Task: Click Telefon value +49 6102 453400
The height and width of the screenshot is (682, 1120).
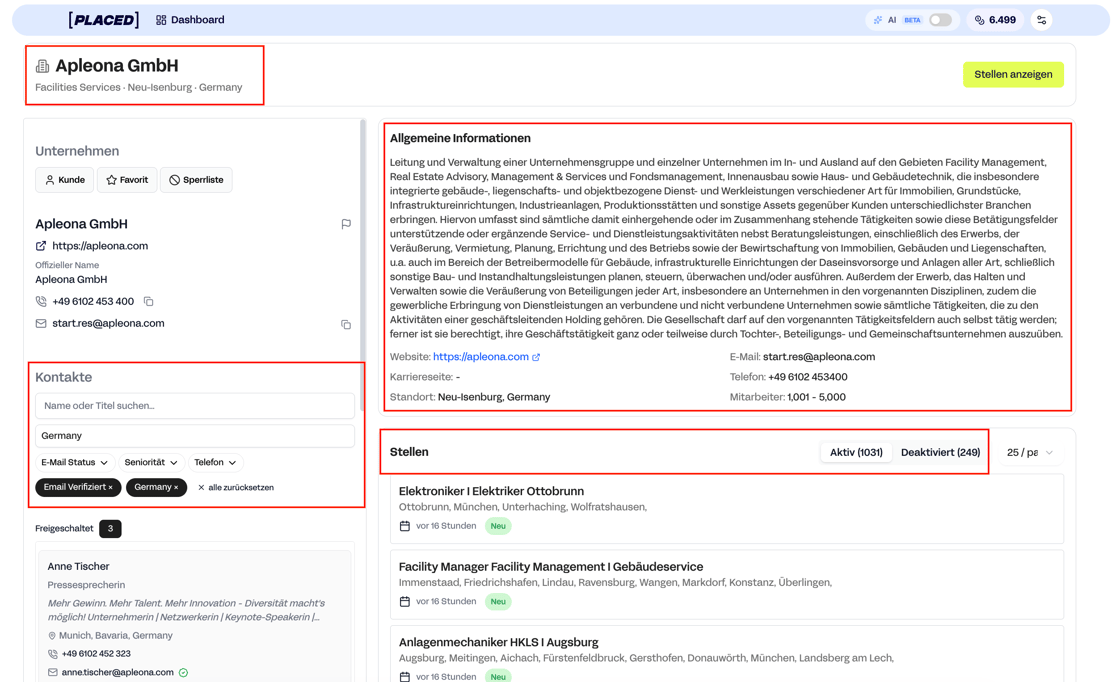Action: pos(808,377)
